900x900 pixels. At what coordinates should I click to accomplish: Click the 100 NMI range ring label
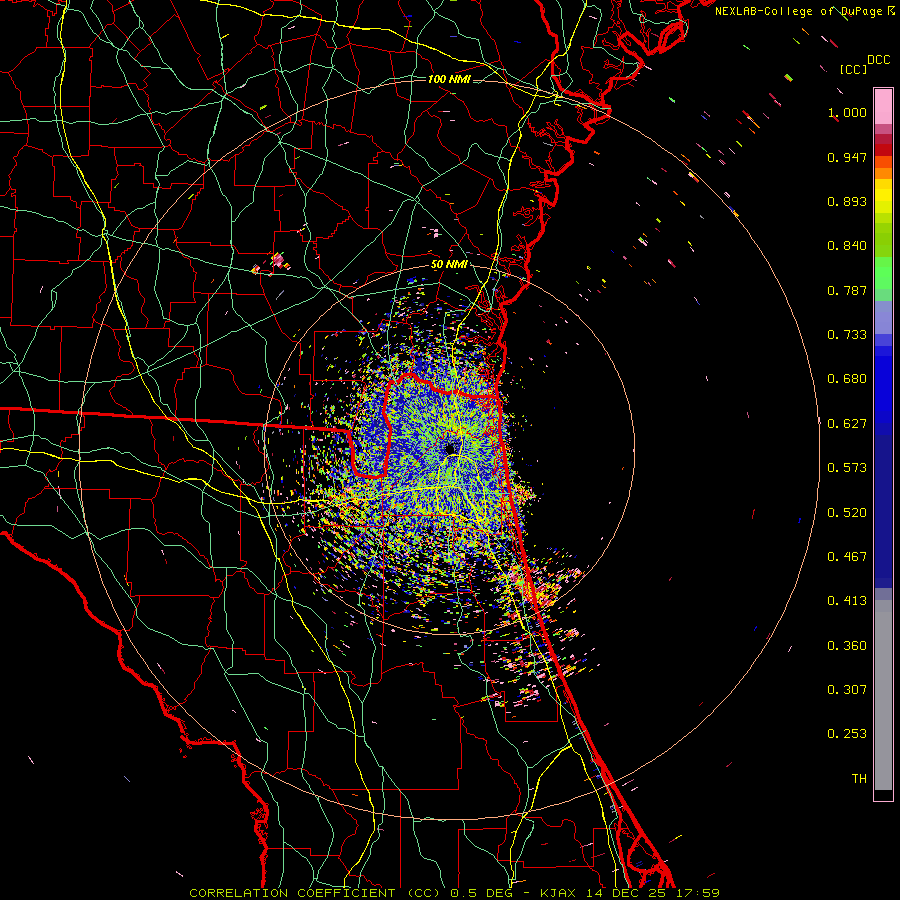(x=449, y=79)
